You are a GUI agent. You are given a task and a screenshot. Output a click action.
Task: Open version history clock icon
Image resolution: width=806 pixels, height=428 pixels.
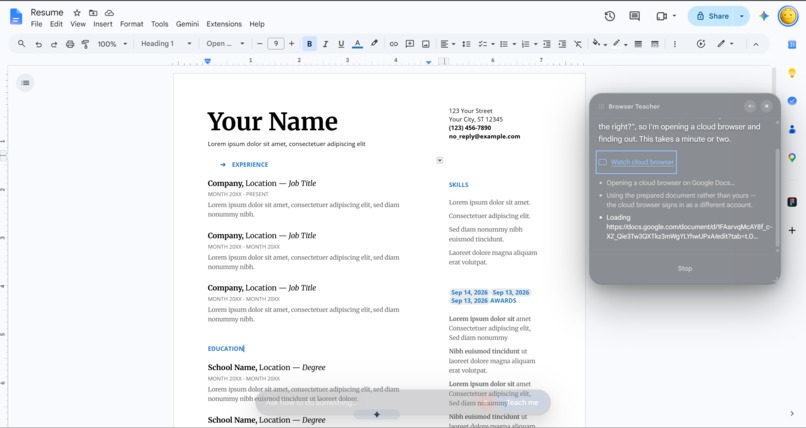pos(610,16)
